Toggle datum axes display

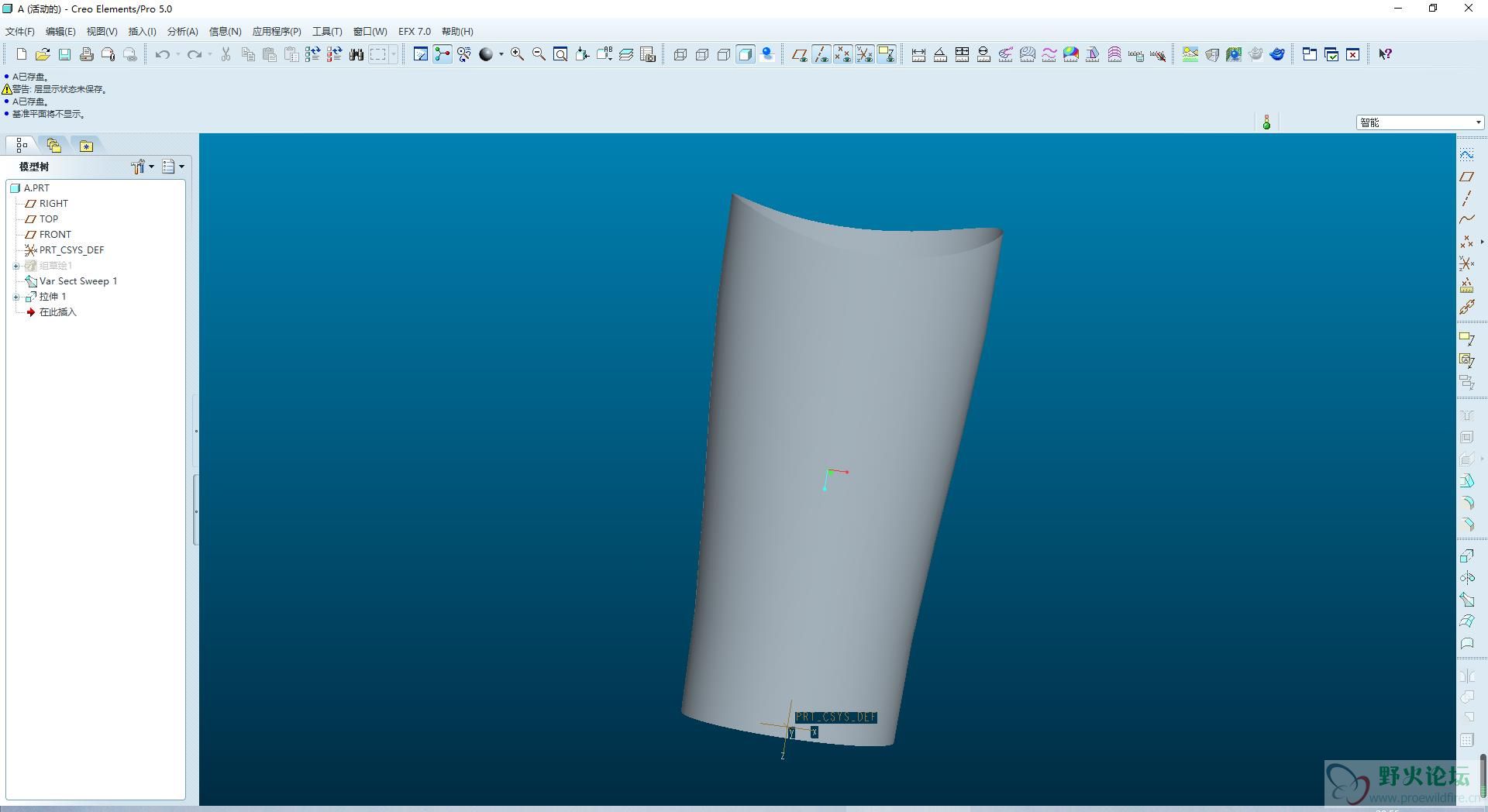click(x=821, y=54)
